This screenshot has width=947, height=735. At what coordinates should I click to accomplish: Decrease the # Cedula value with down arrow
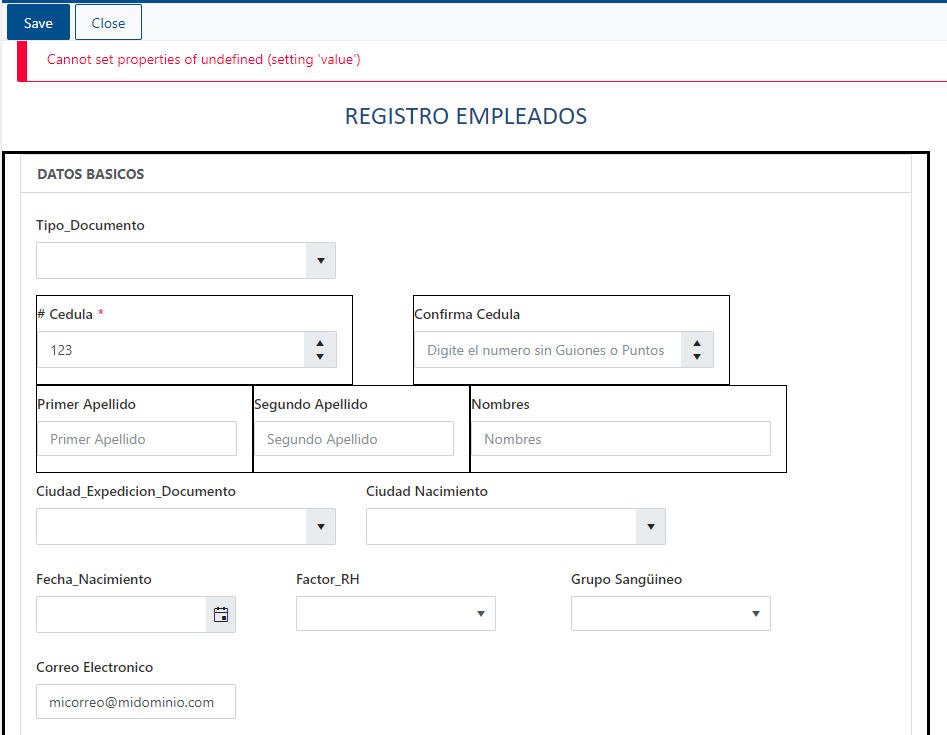pos(320,357)
